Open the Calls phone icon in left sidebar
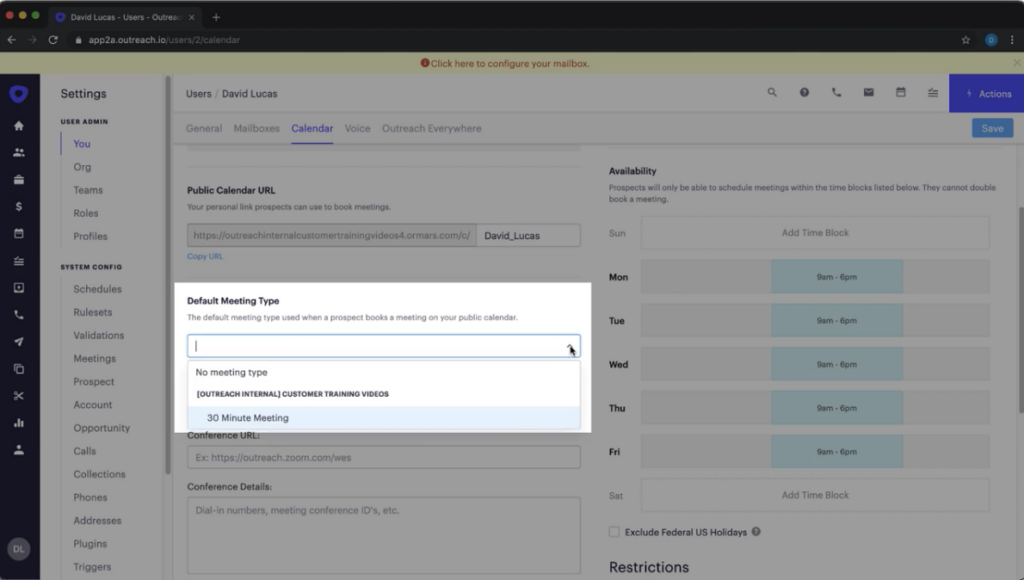The image size is (1024, 580). (x=19, y=315)
